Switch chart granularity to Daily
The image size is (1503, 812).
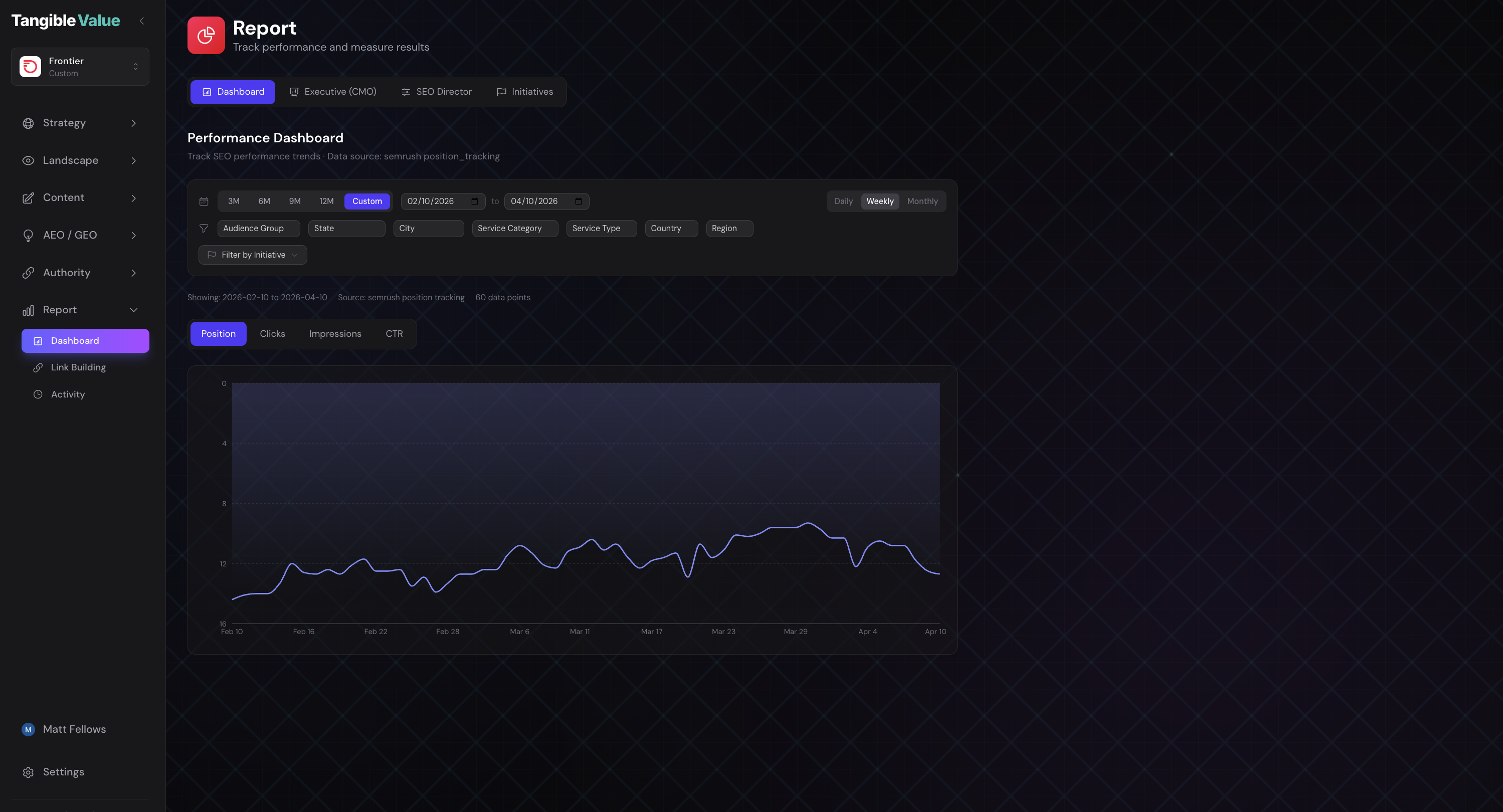pyautogui.click(x=843, y=201)
